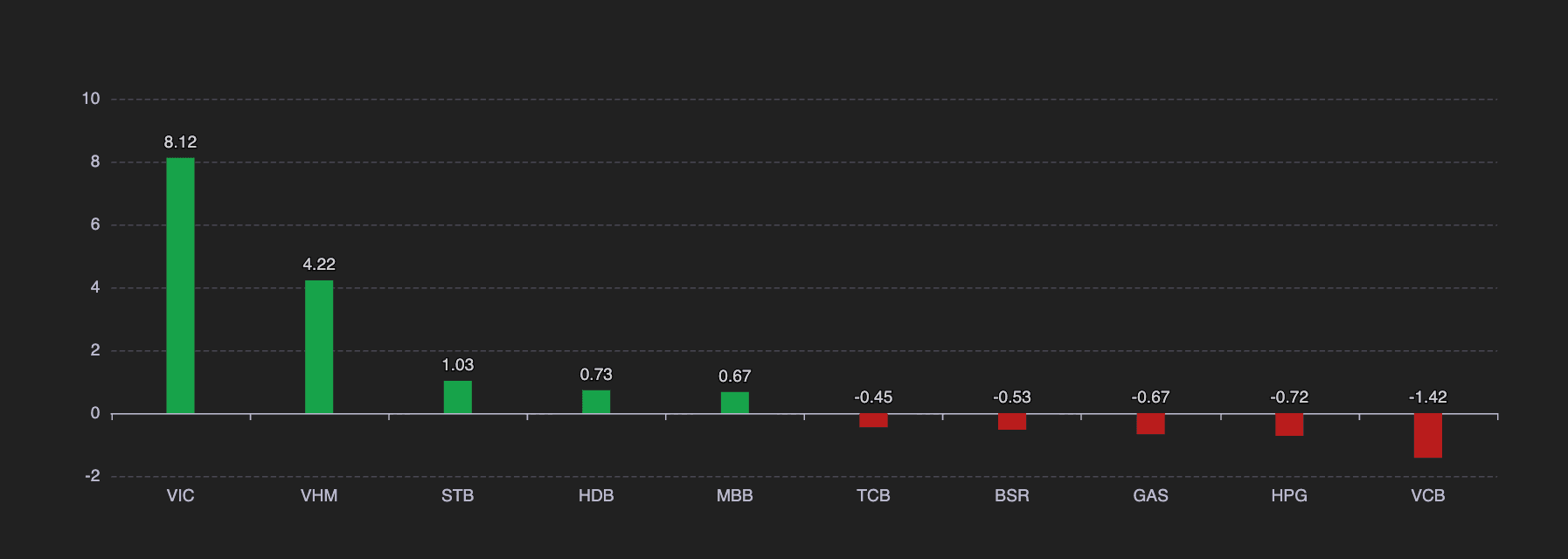Click the y-axis label 10
Viewport: 1568px width, 559px height.
(x=91, y=99)
